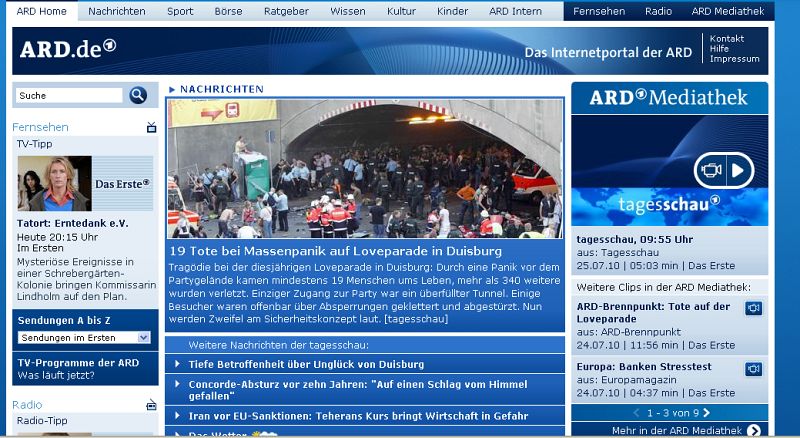This screenshot has height=438, width=800.
Task: Click video camera icon for Banken Stresstest clip
Action: (753, 369)
